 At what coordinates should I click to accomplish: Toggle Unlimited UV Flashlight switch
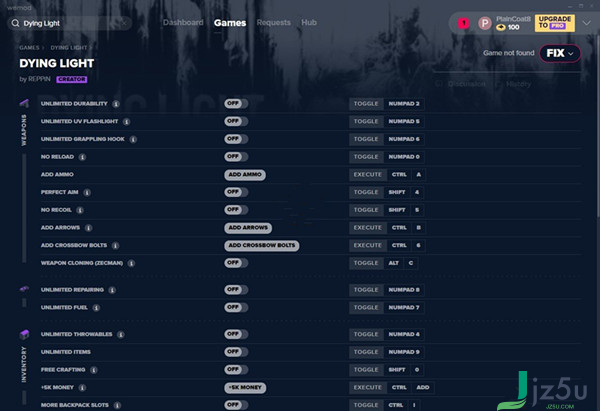(236, 121)
